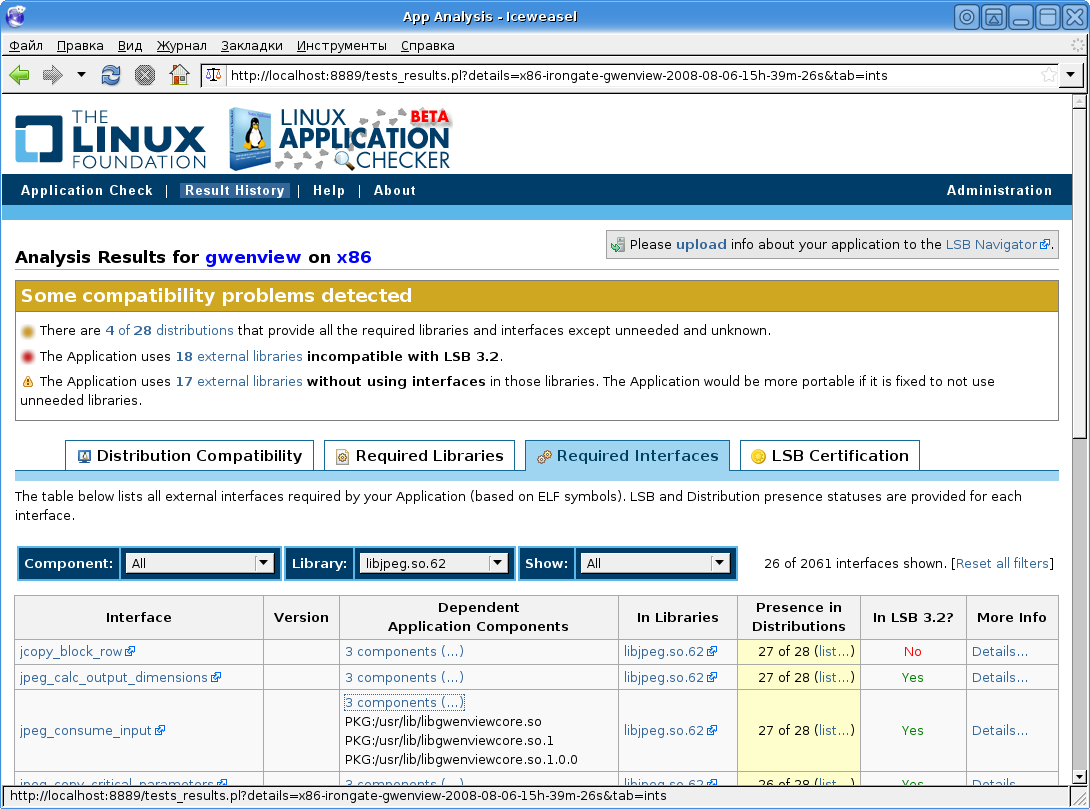This screenshot has width=1090, height=809.
Task: Open the '18 external libraries' link
Action: [x=239, y=357]
